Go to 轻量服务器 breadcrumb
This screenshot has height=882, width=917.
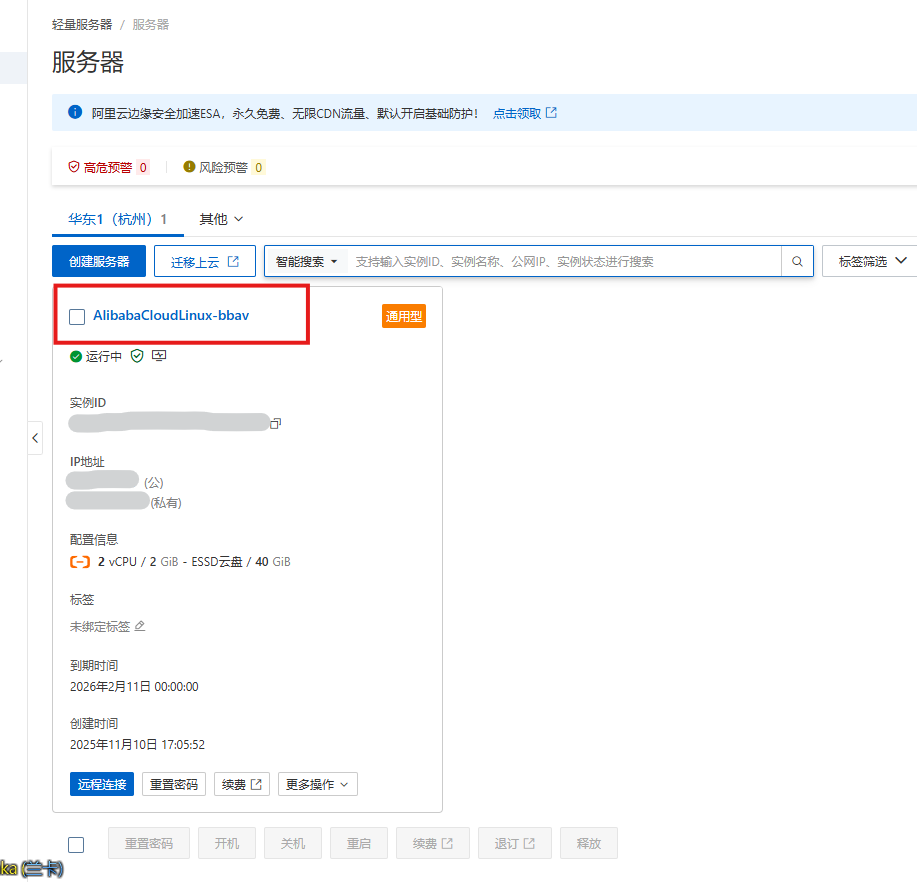(x=82, y=25)
